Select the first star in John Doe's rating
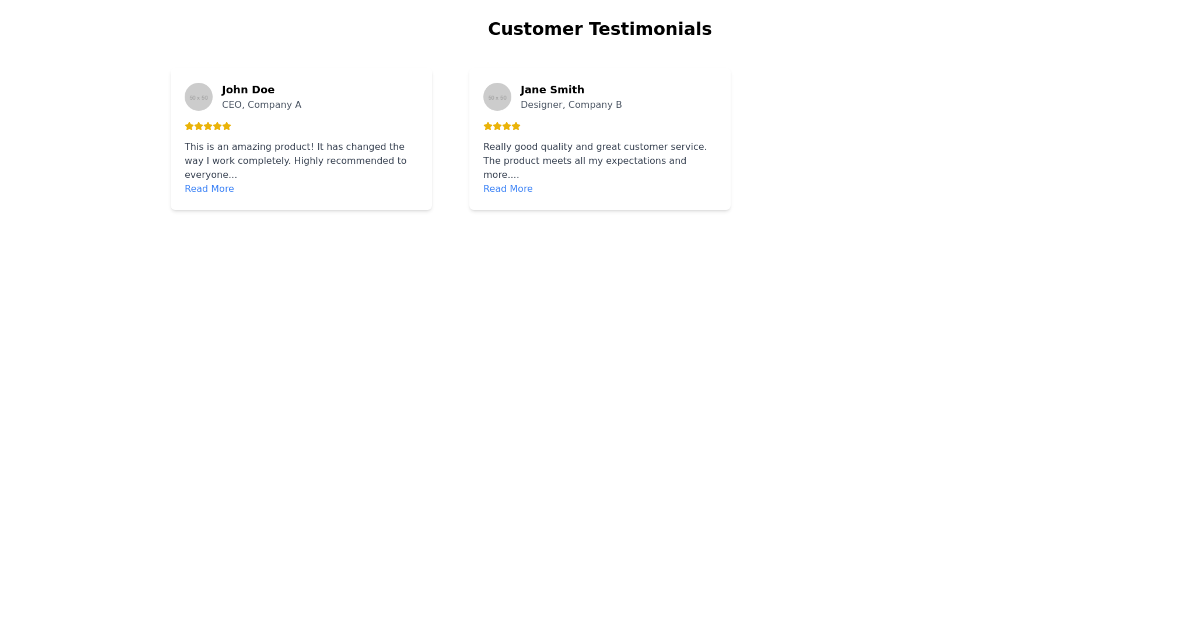 [188, 126]
